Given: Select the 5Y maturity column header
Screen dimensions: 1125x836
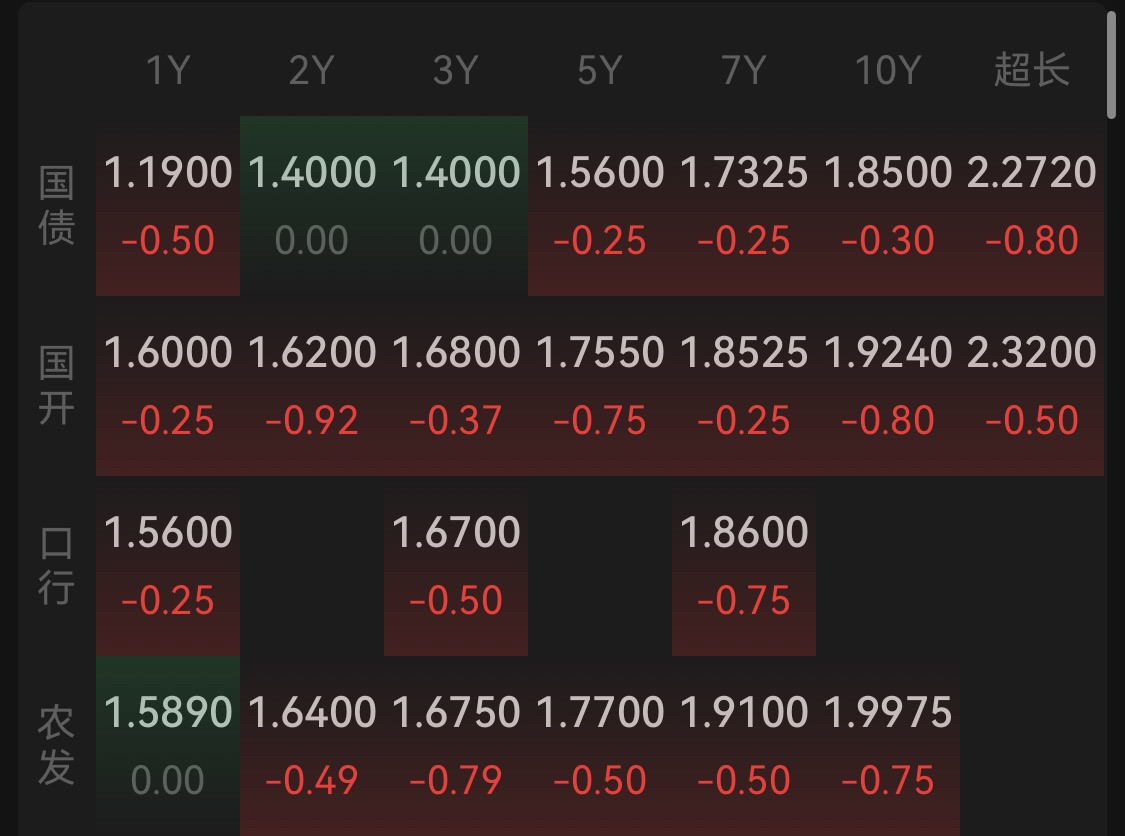Looking at the screenshot, I should pyautogui.click(x=599, y=71).
